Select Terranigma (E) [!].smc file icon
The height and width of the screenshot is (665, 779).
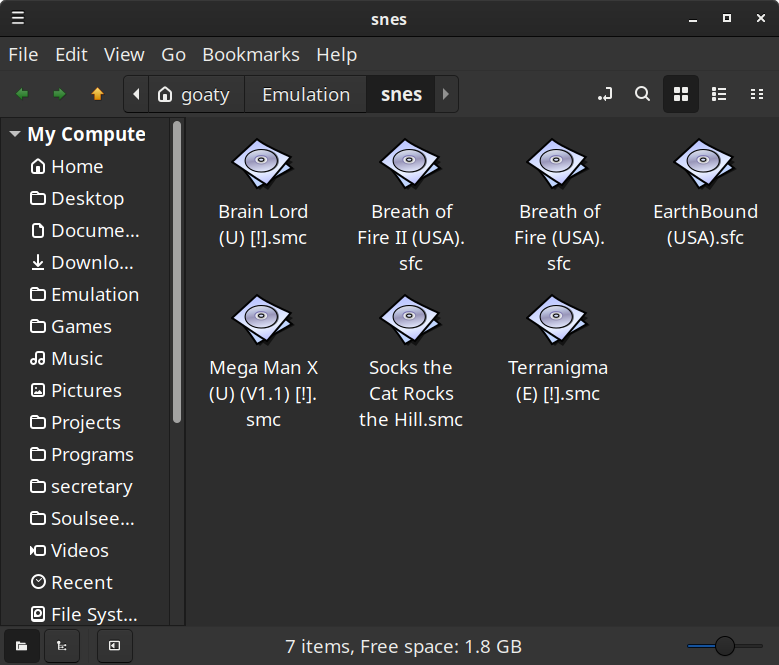click(558, 319)
